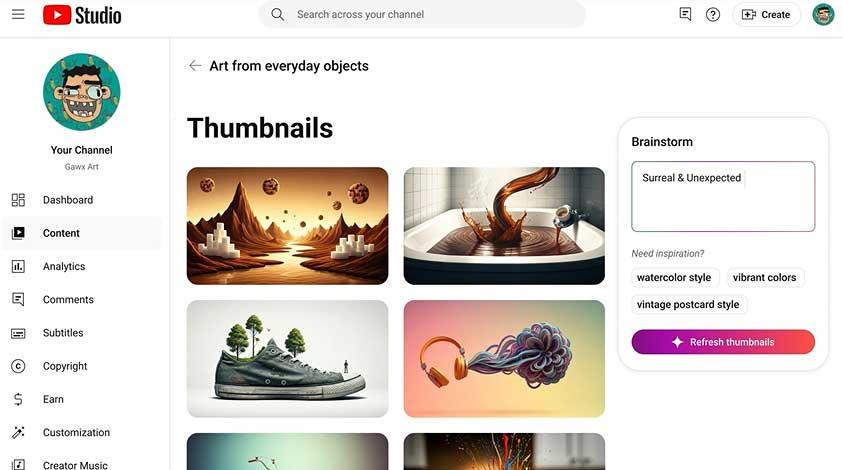
Task: Click the Copyright circle icon
Action: coord(18,366)
